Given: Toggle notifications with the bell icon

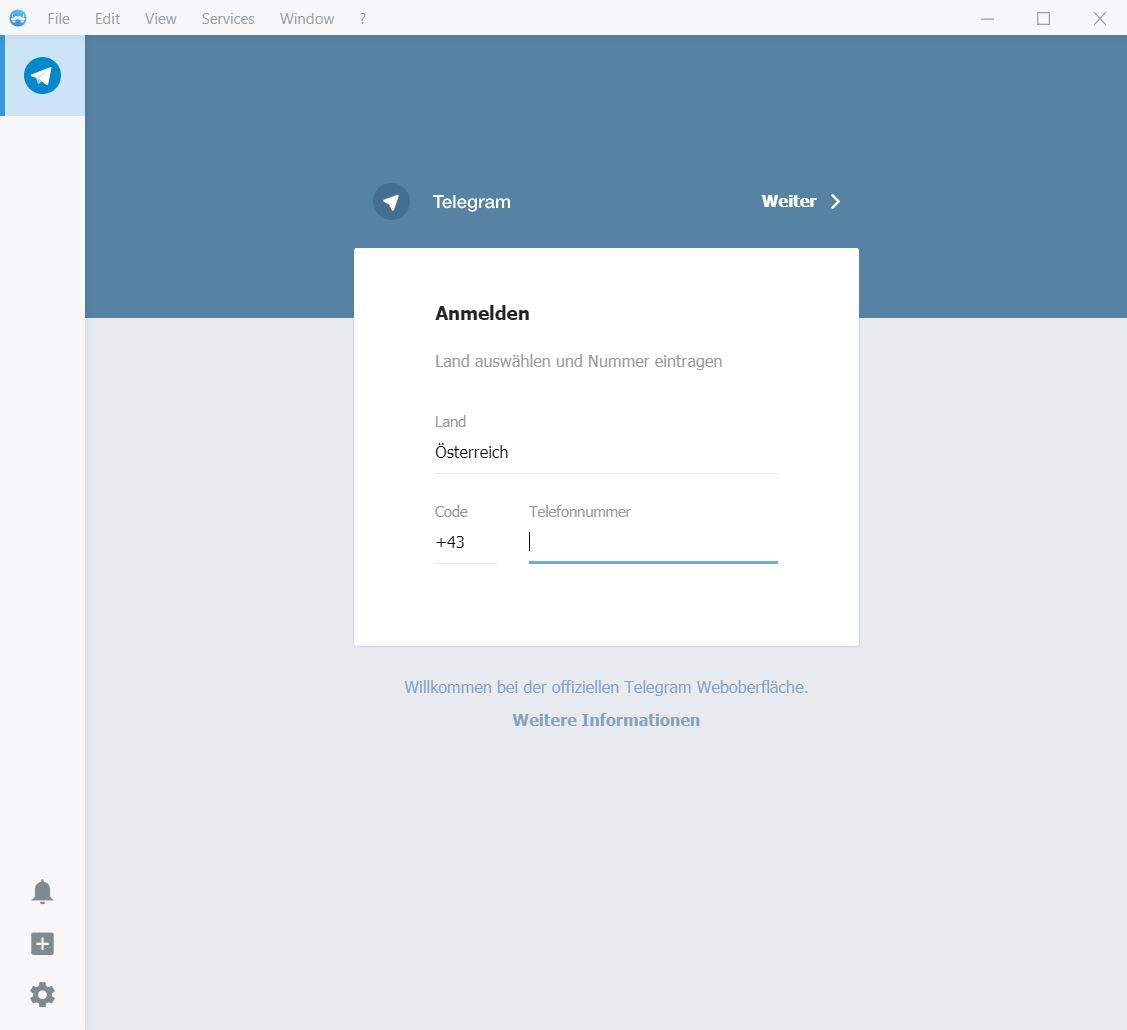Looking at the screenshot, I should click(x=42, y=891).
